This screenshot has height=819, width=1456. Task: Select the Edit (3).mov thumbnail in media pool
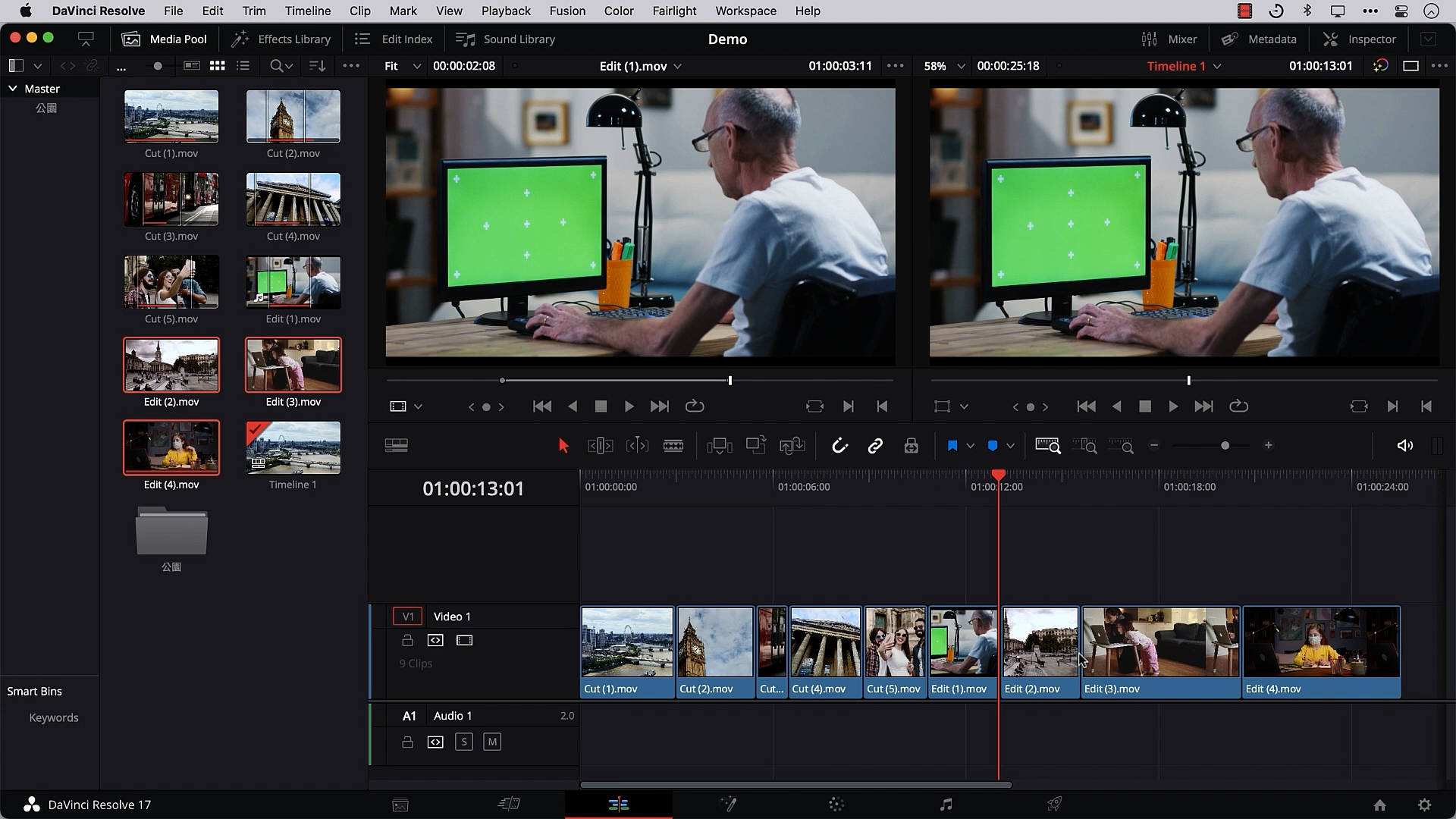point(293,365)
